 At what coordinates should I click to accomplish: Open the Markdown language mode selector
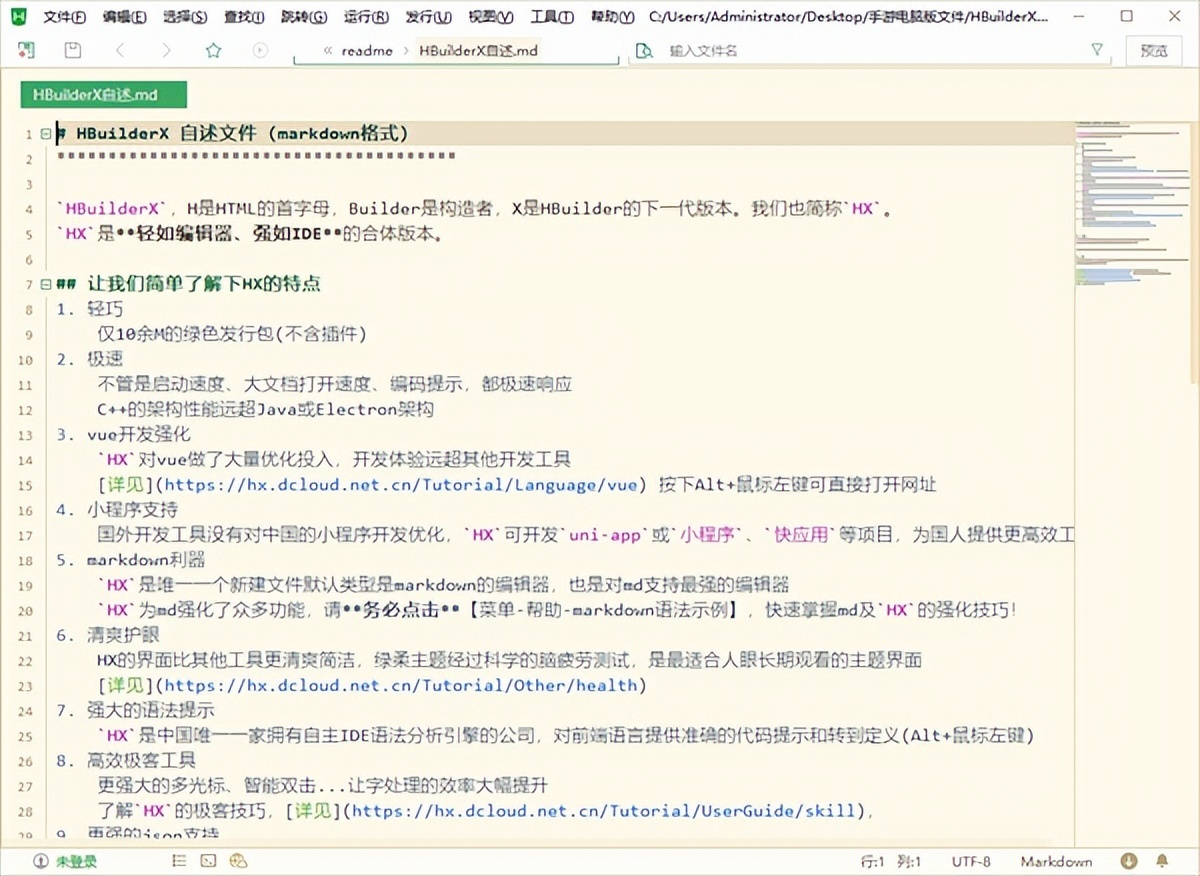coord(1056,861)
